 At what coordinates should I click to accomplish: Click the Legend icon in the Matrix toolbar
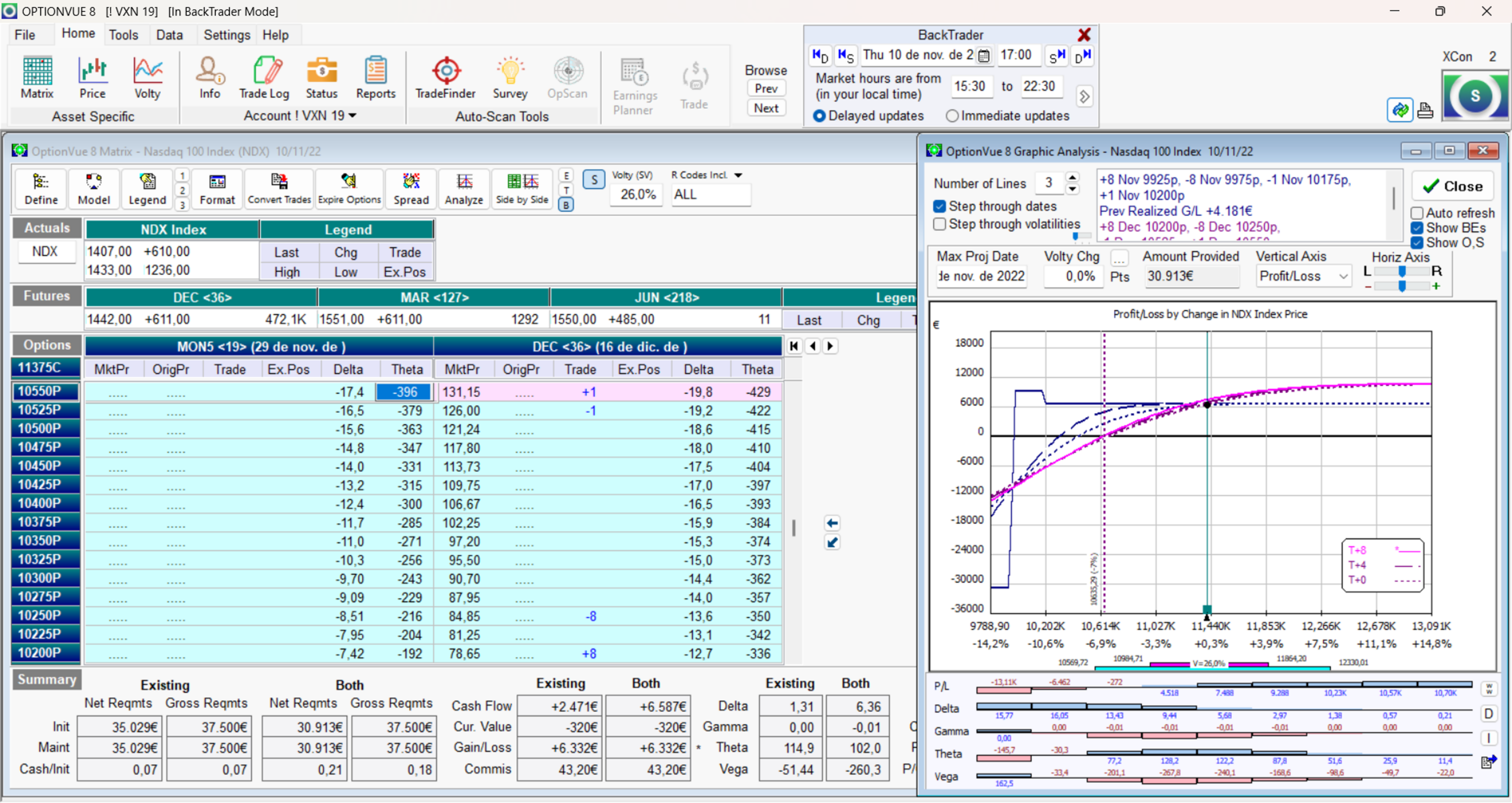[x=147, y=189]
